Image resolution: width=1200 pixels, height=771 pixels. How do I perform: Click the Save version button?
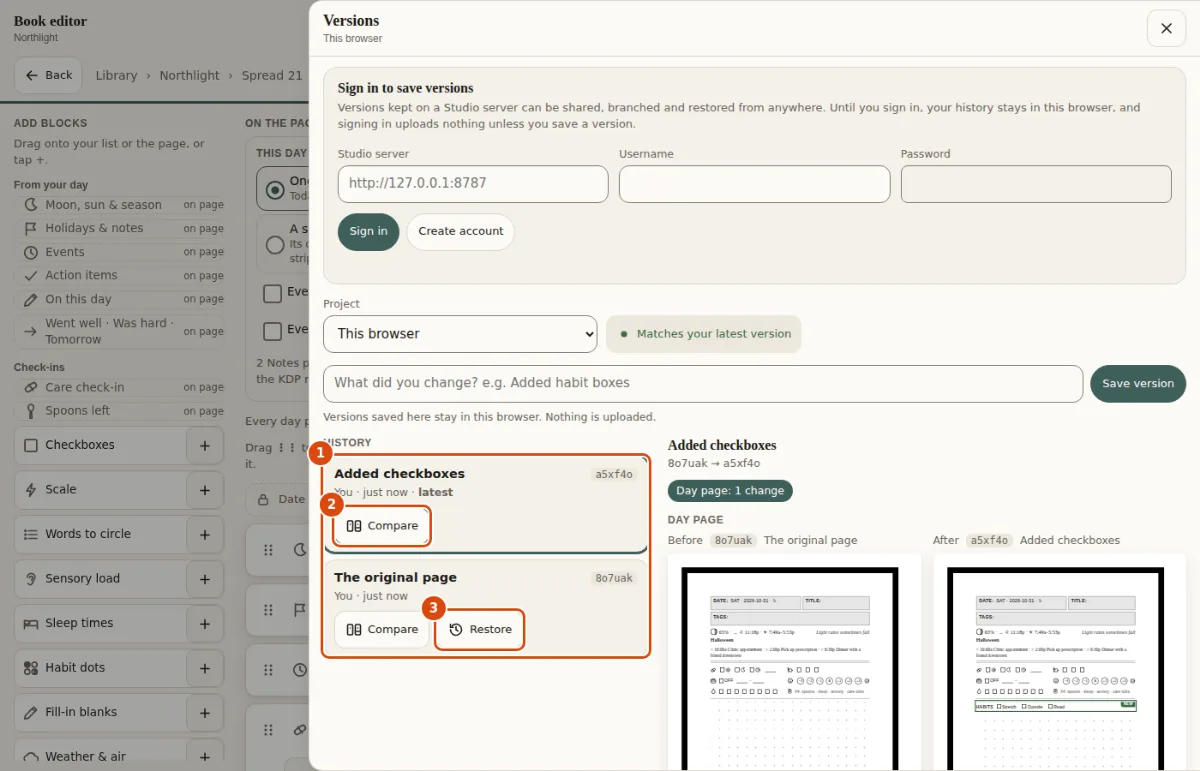coord(1138,384)
